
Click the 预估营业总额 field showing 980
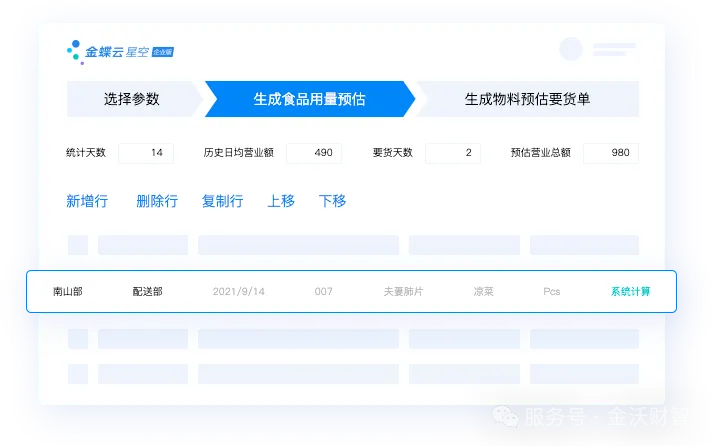tap(611, 153)
